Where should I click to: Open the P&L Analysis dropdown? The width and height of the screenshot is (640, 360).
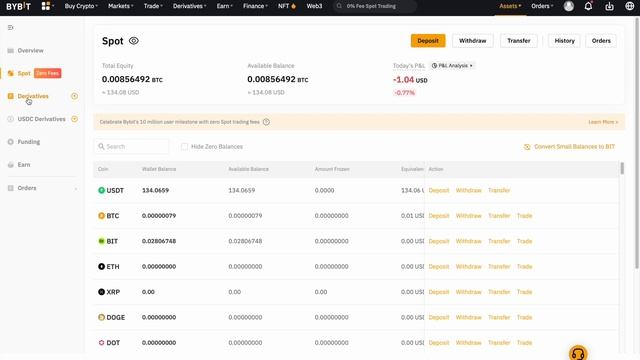click(x=452, y=65)
